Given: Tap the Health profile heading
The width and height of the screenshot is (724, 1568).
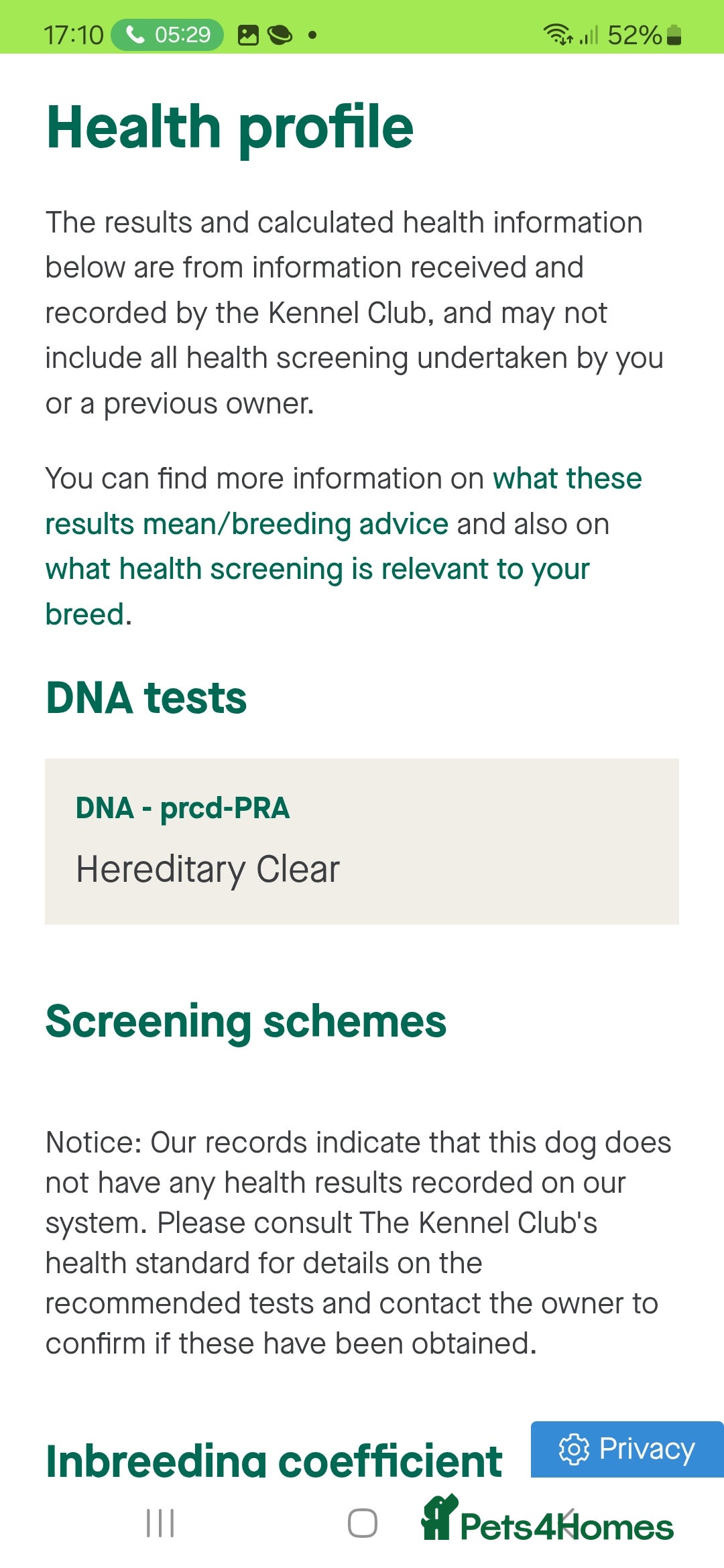Looking at the screenshot, I should coord(230,127).
